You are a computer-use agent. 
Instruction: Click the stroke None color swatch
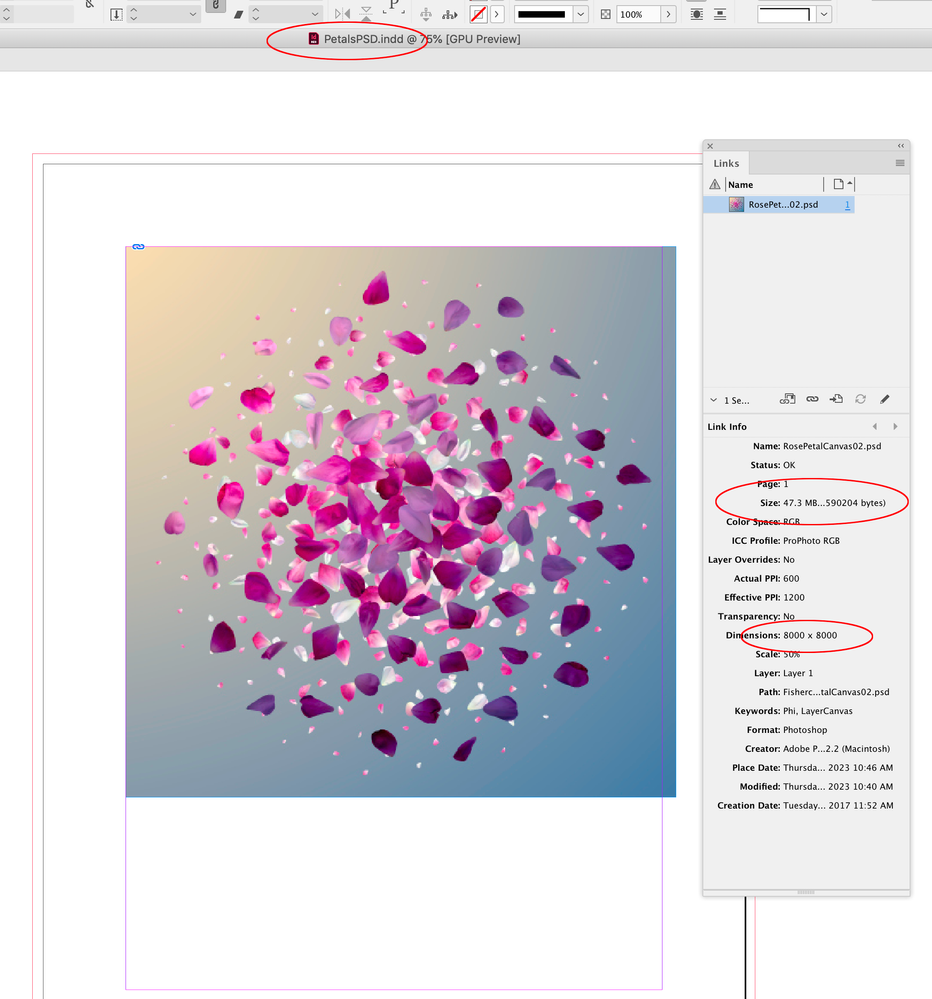point(478,13)
